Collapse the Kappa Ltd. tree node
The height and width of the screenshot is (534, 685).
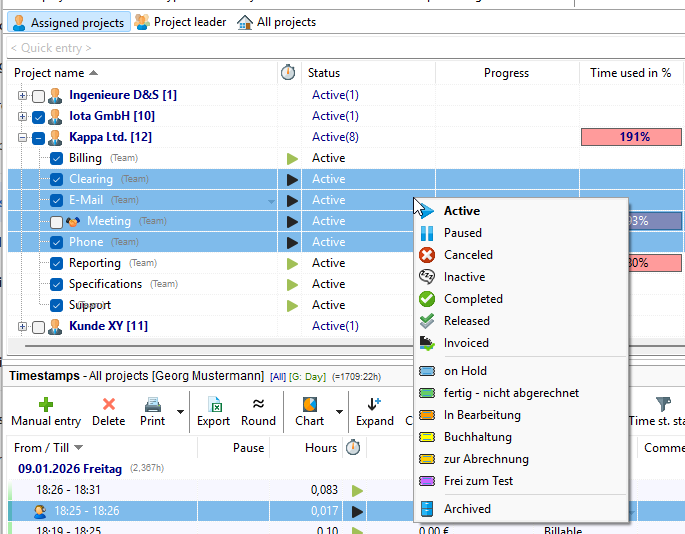click(22, 138)
